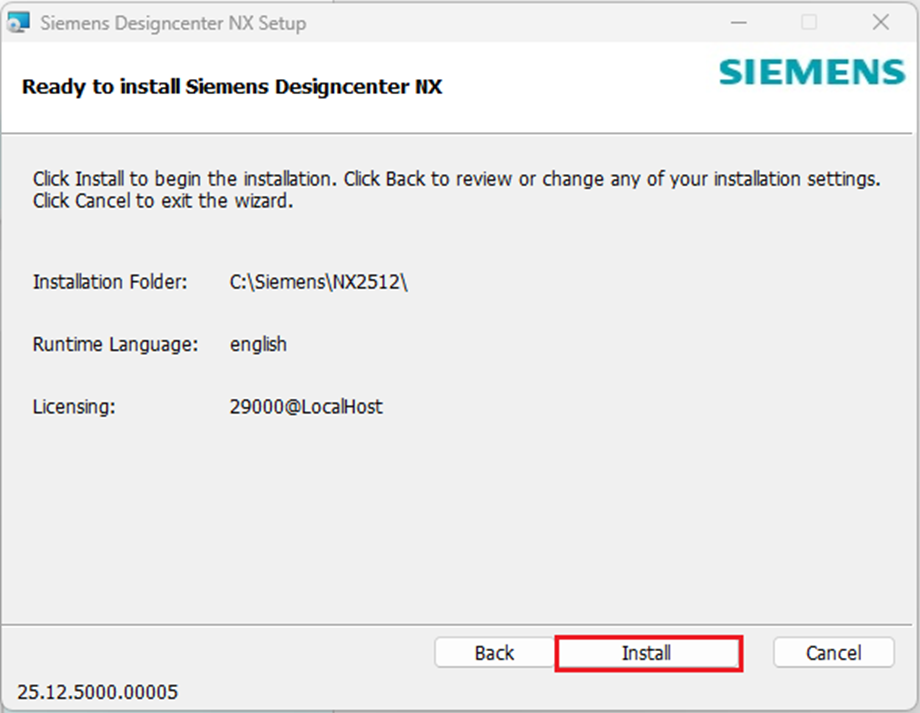The height and width of the screenshot is (713, 920).
Task: Close the setup window with X
Action: pos(880,23)
